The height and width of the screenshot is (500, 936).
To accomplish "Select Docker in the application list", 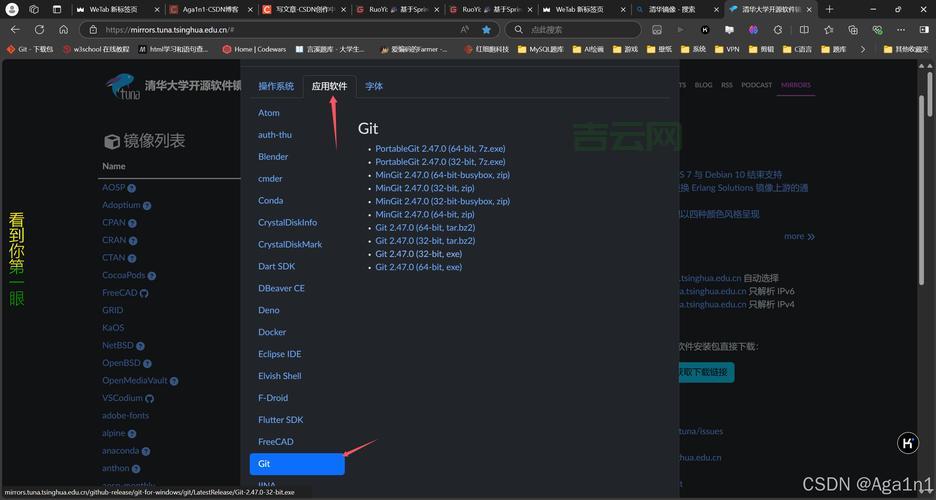I will point(272,332).
